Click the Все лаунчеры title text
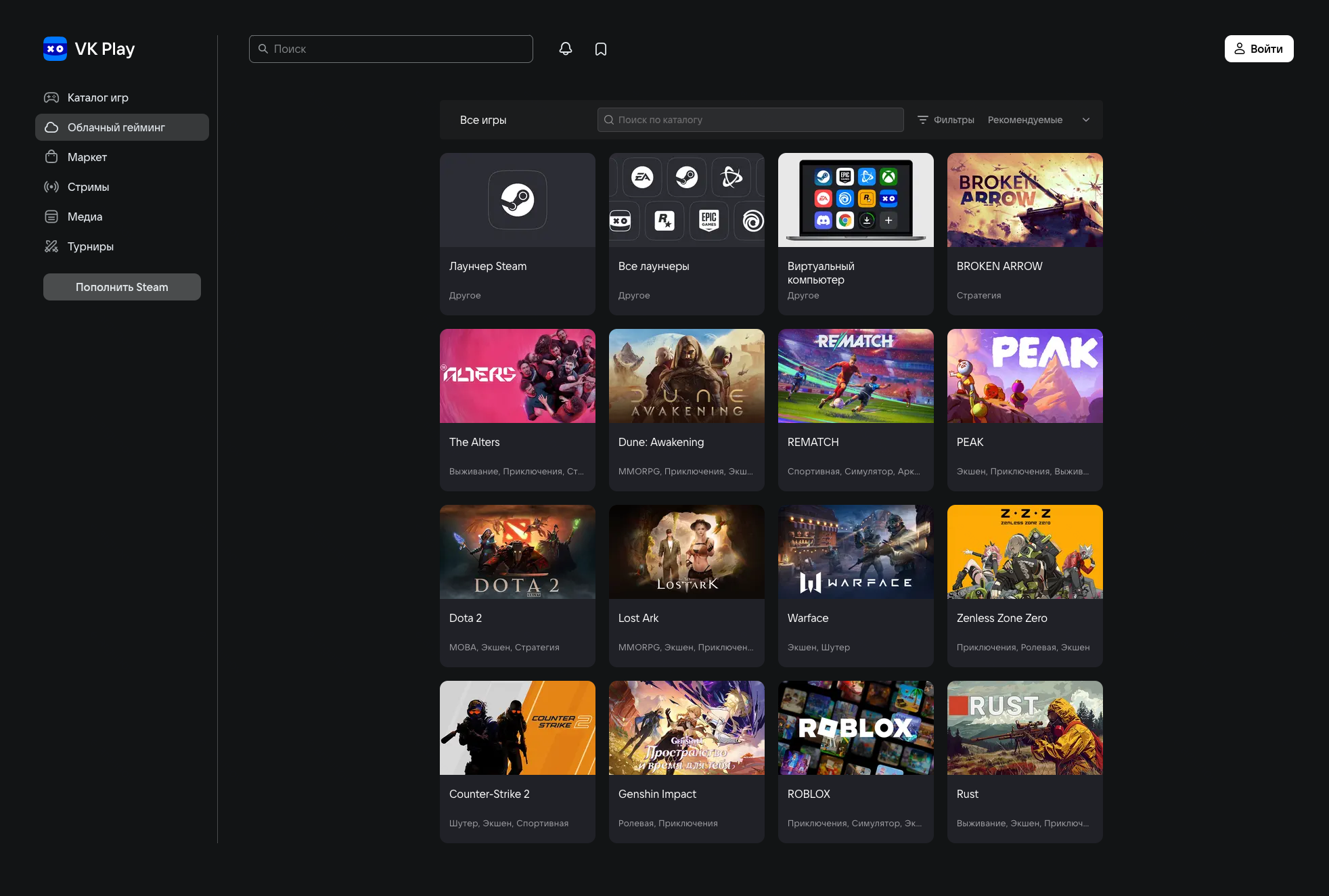 [654, 267]
